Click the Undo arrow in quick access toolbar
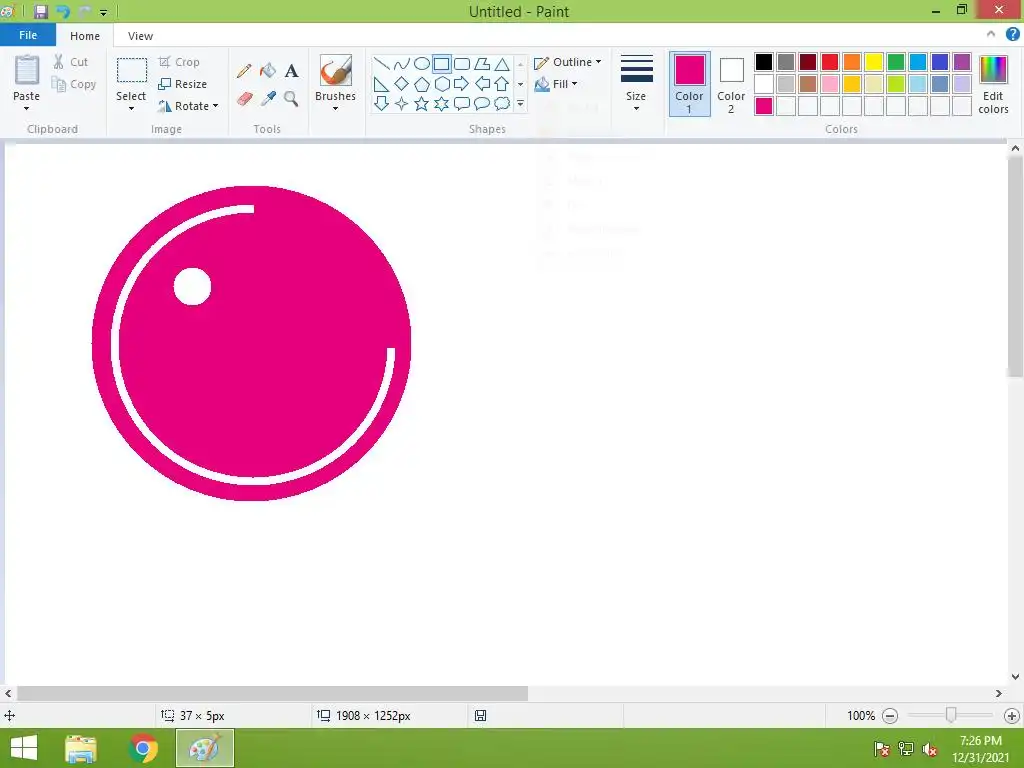This screenshot has height=768, width=1024. (x=63, y=11)
